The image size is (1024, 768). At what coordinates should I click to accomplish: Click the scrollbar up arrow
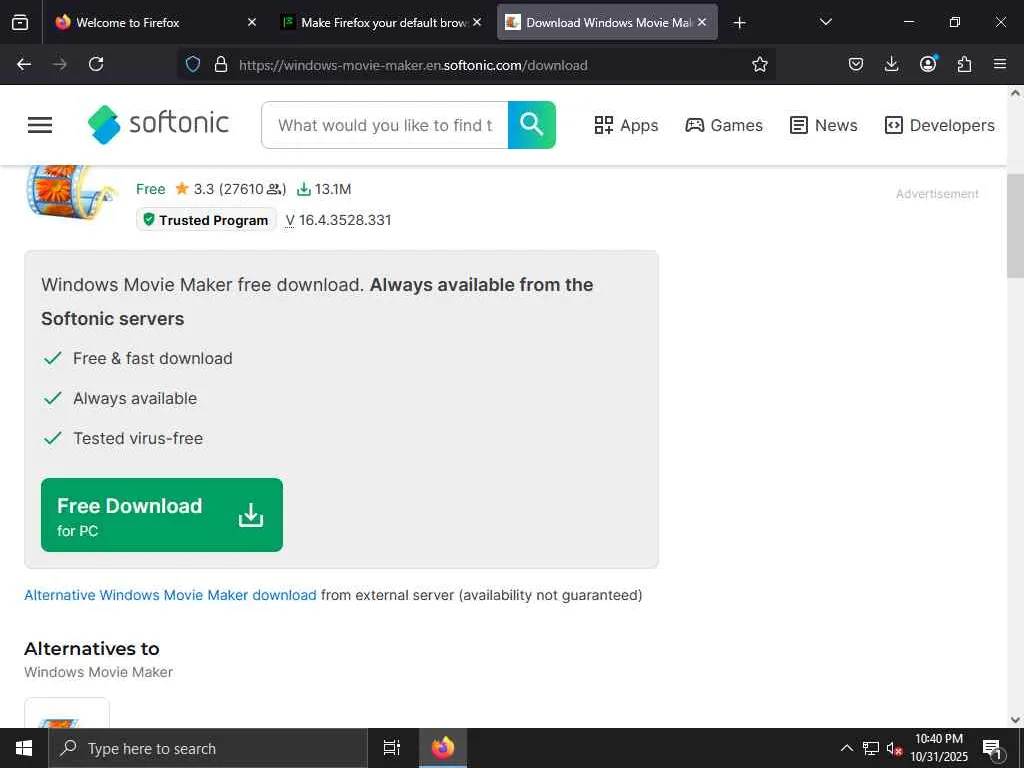[x=1015, y=93]
